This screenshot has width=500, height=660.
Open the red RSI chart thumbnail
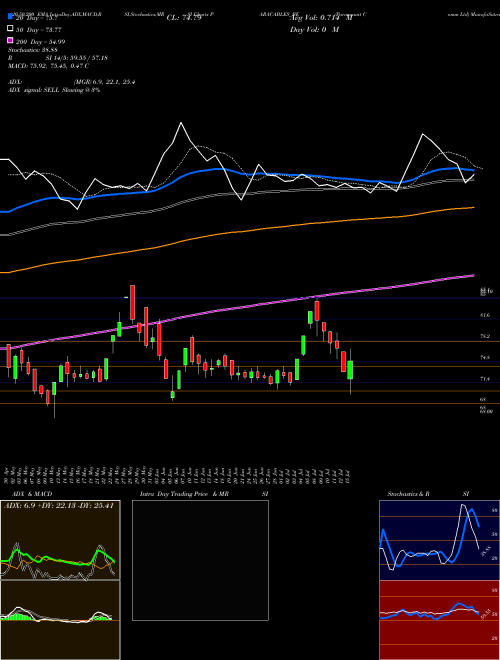coord(439,620)
